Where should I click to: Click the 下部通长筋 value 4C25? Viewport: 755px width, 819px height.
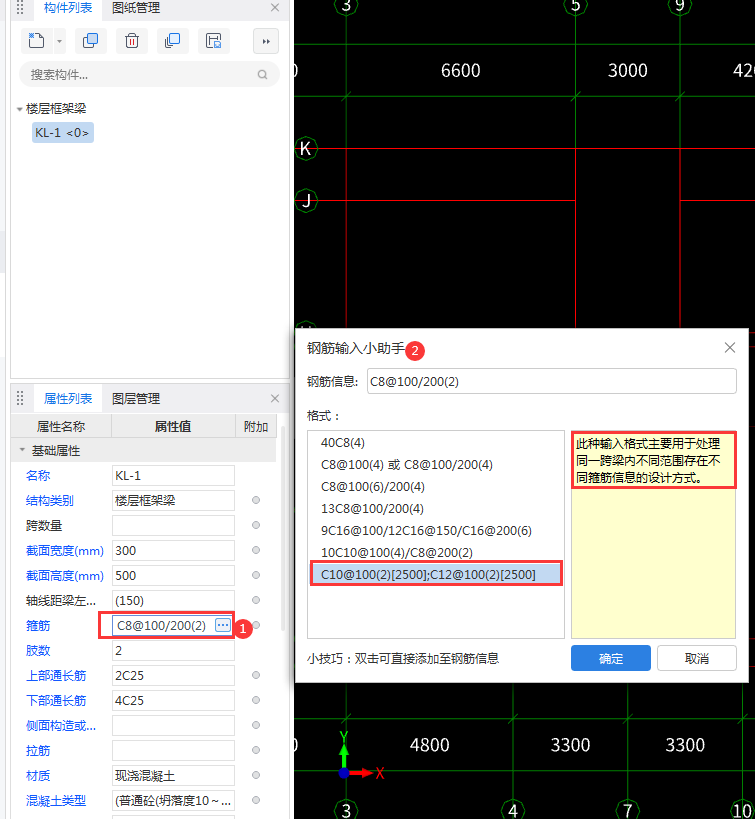(173, 700)
